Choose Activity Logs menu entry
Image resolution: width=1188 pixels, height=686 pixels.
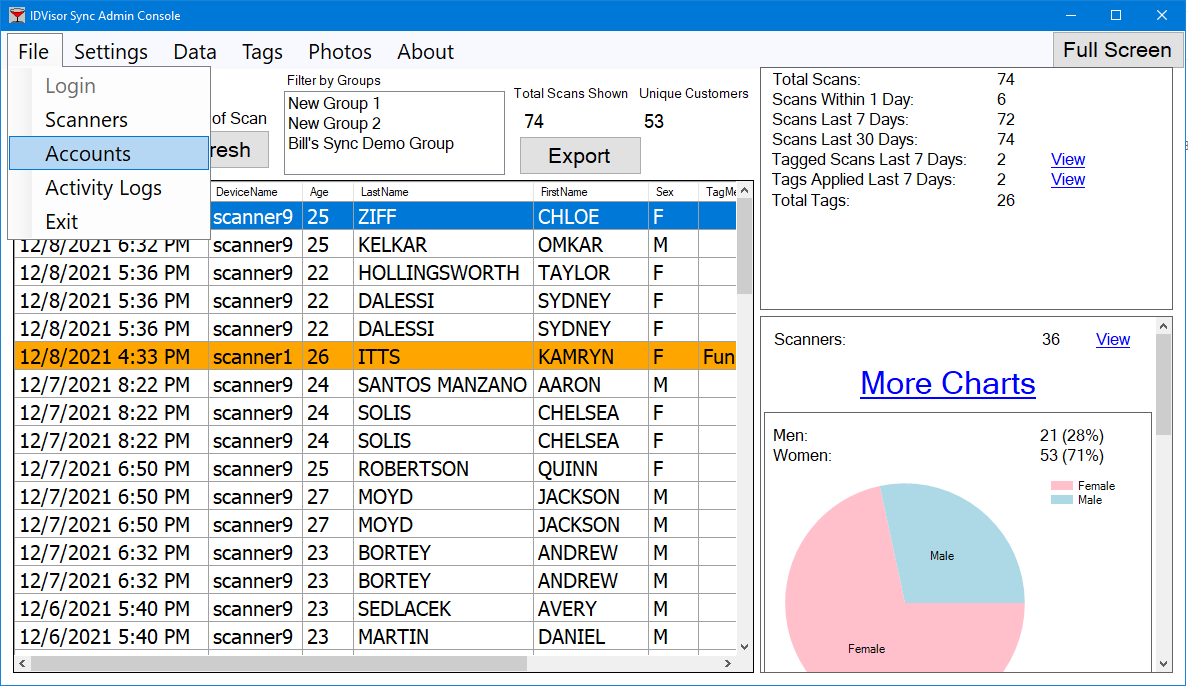(103, 188)
